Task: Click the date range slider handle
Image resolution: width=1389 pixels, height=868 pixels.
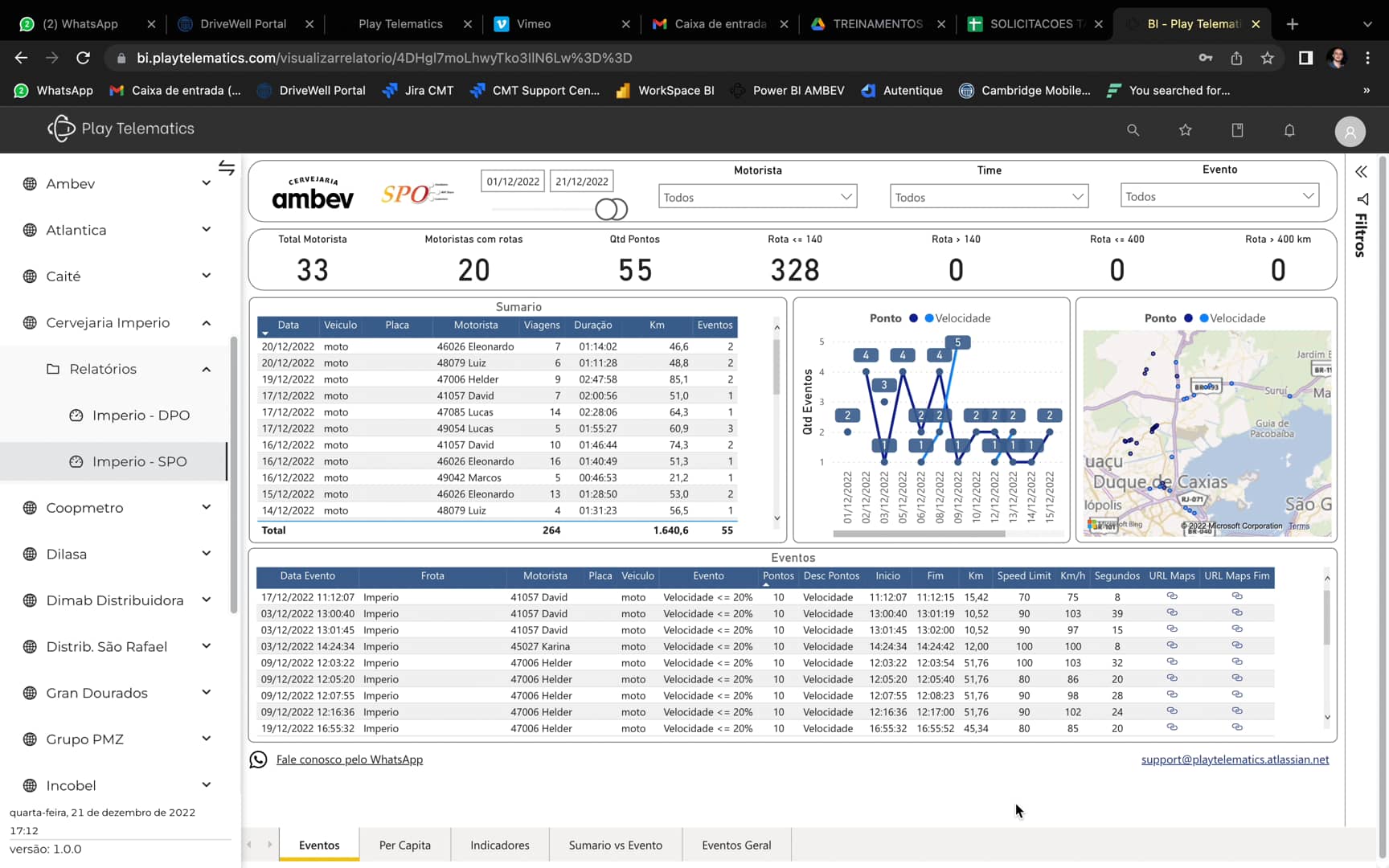Action: click(611, 209)
